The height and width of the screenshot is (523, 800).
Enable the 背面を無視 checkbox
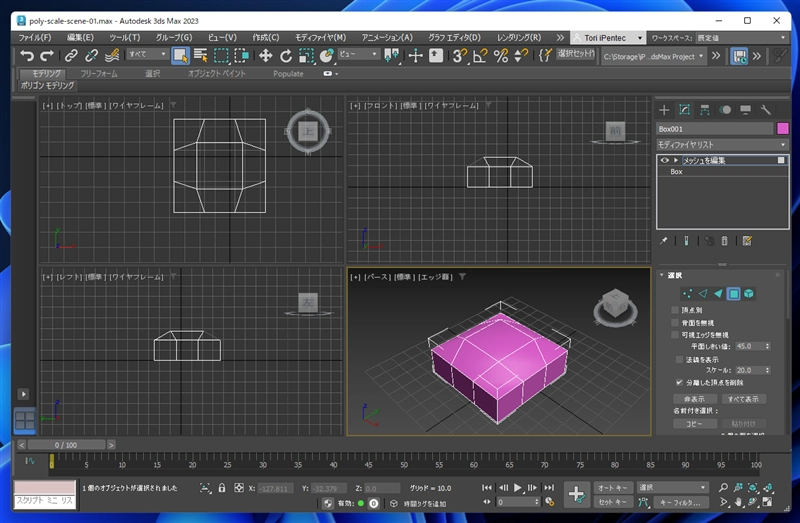tap(675, 322)
